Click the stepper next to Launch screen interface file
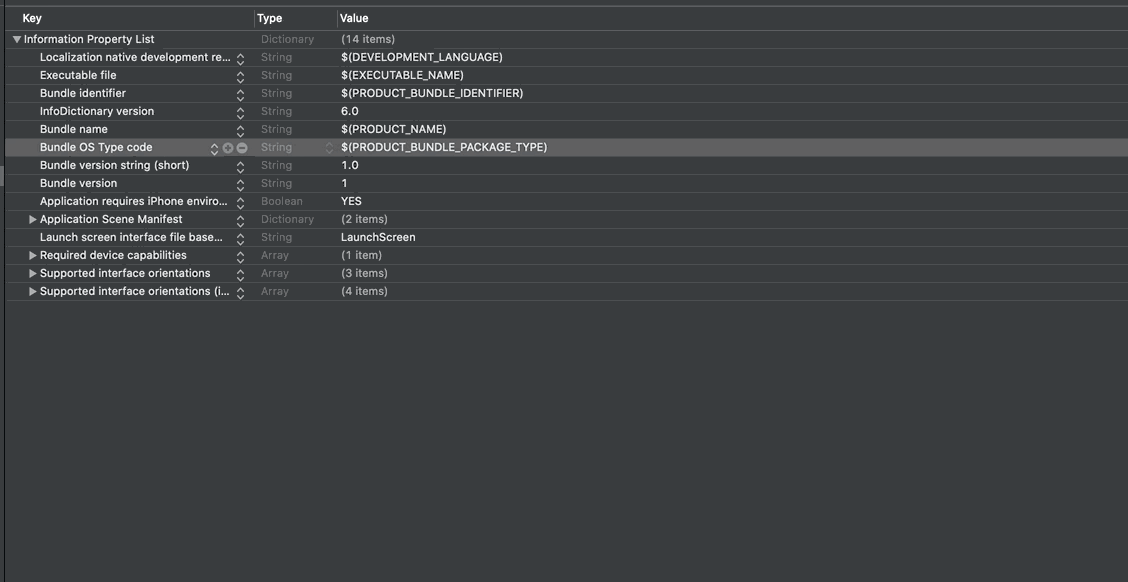Viewport: 1128px width, 582px height. pos(240,237)
